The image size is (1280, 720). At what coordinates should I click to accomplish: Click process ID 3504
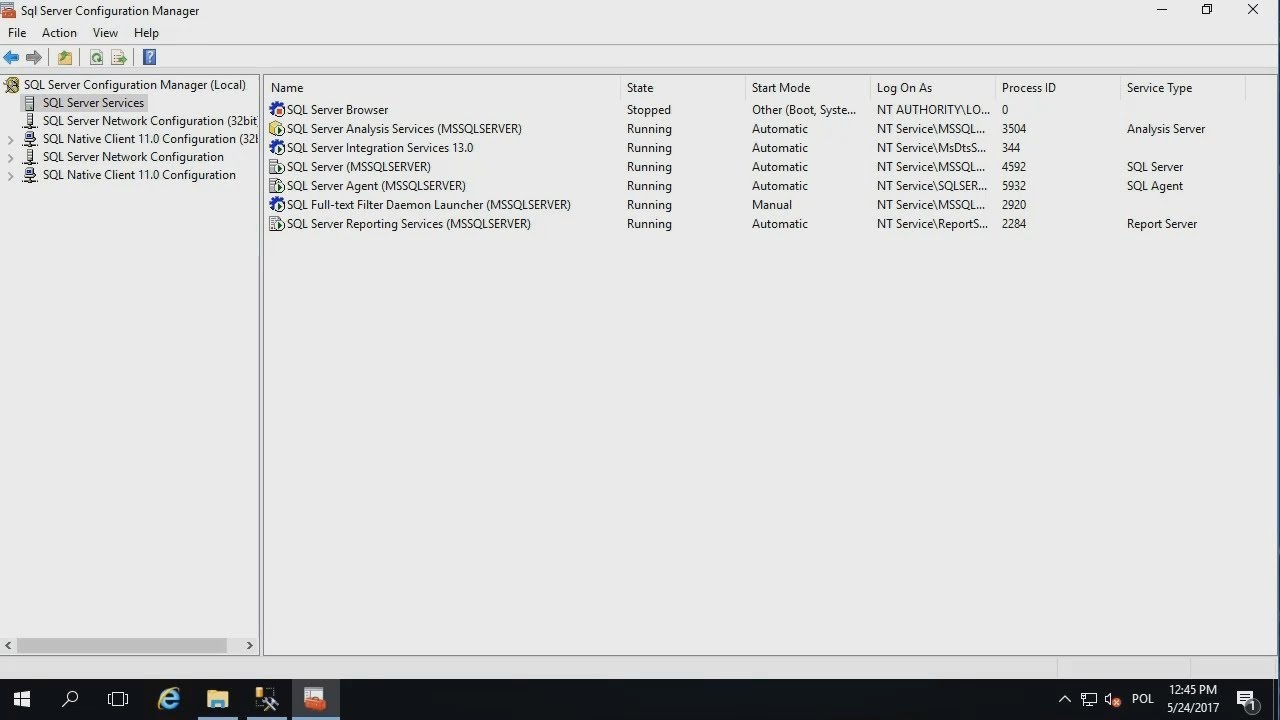tap(1014, 129)
